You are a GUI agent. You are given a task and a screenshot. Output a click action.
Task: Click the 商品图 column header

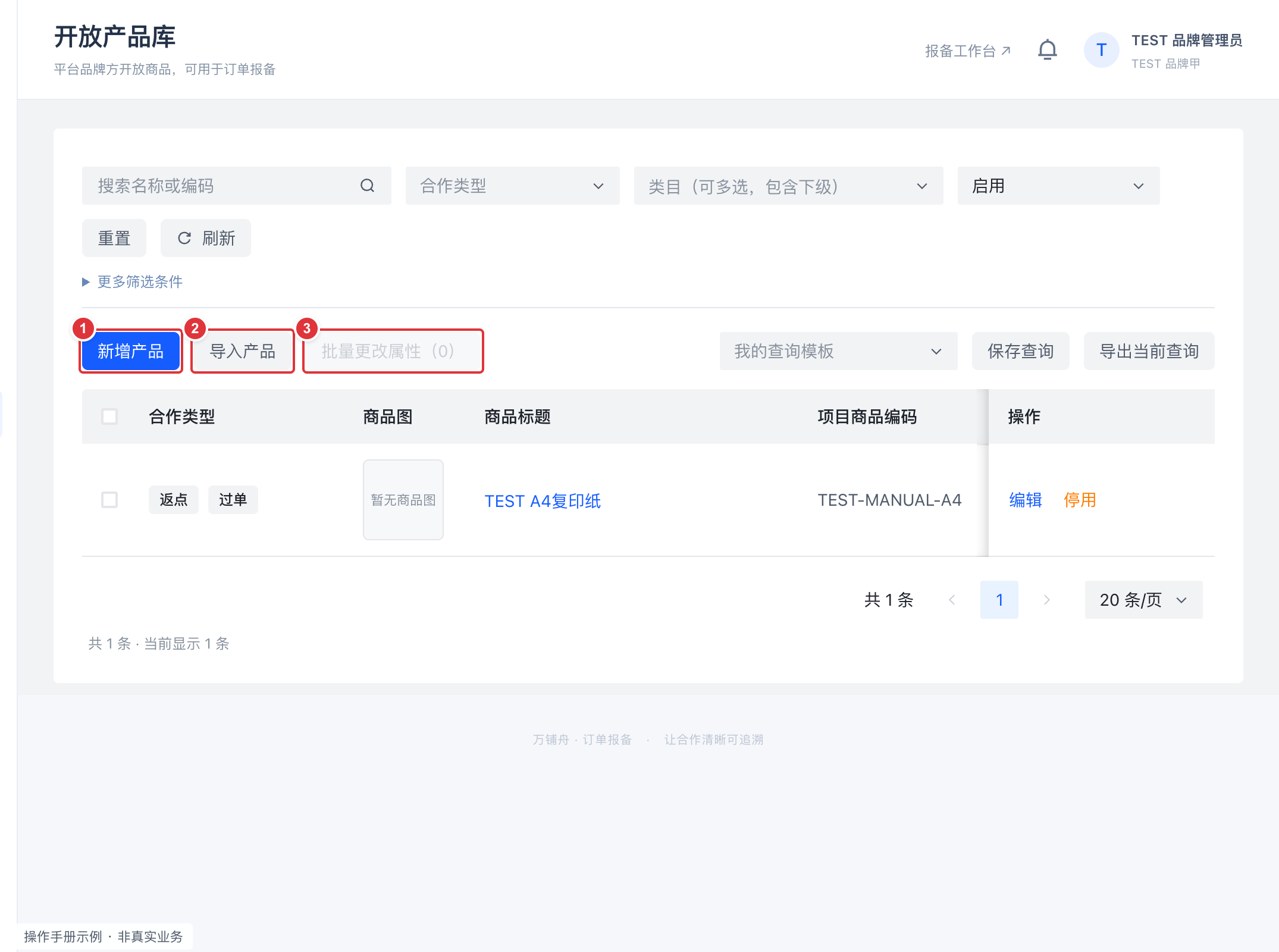(388, 416)
